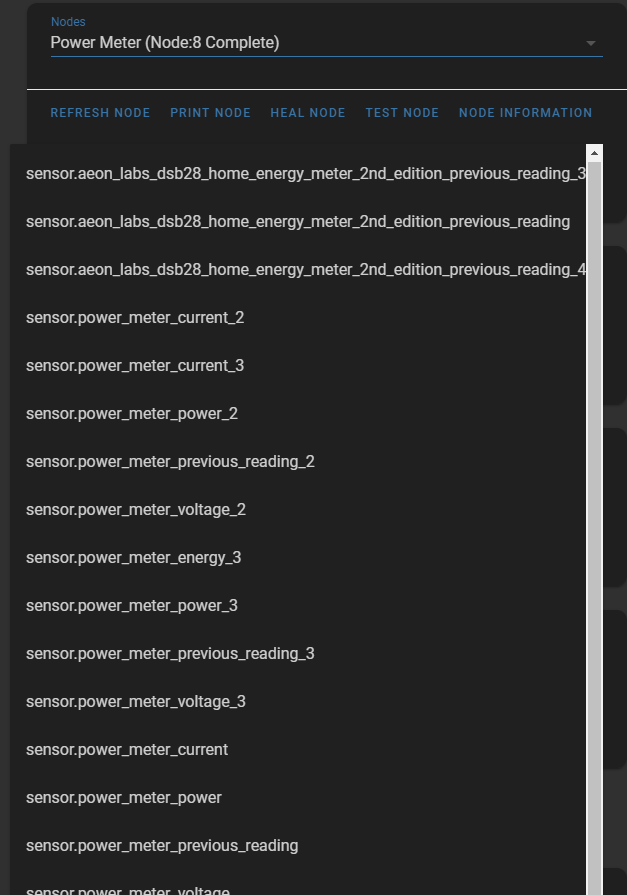Screen dimensions: 627x895
Task: Select the entity ending in previous_reading_3 at top
Action: (x=305, y=174)
